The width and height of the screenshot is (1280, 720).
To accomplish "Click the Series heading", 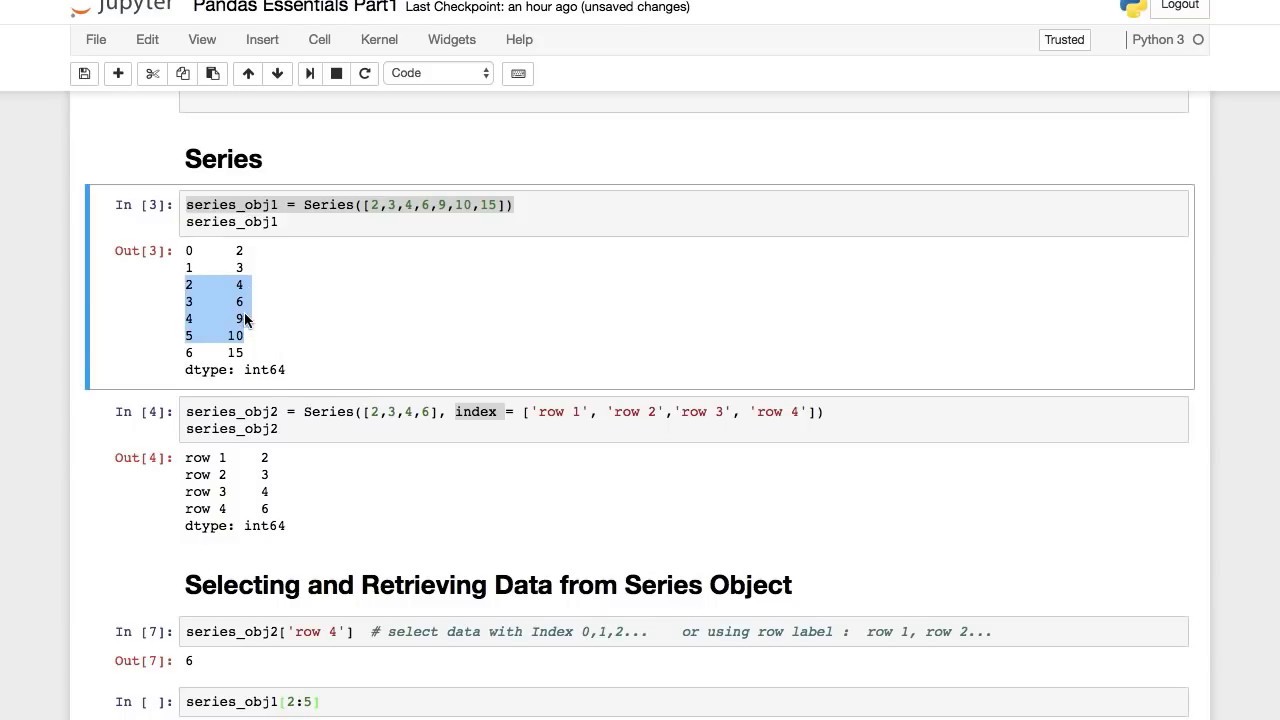I will 223,159.
